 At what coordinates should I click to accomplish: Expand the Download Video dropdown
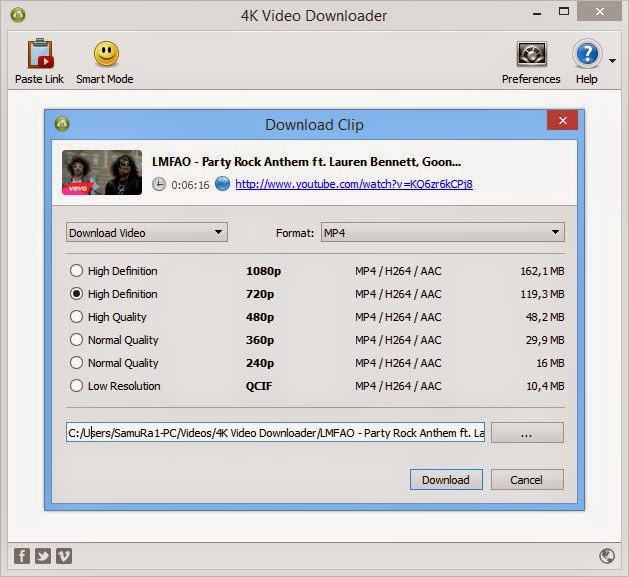147,232
